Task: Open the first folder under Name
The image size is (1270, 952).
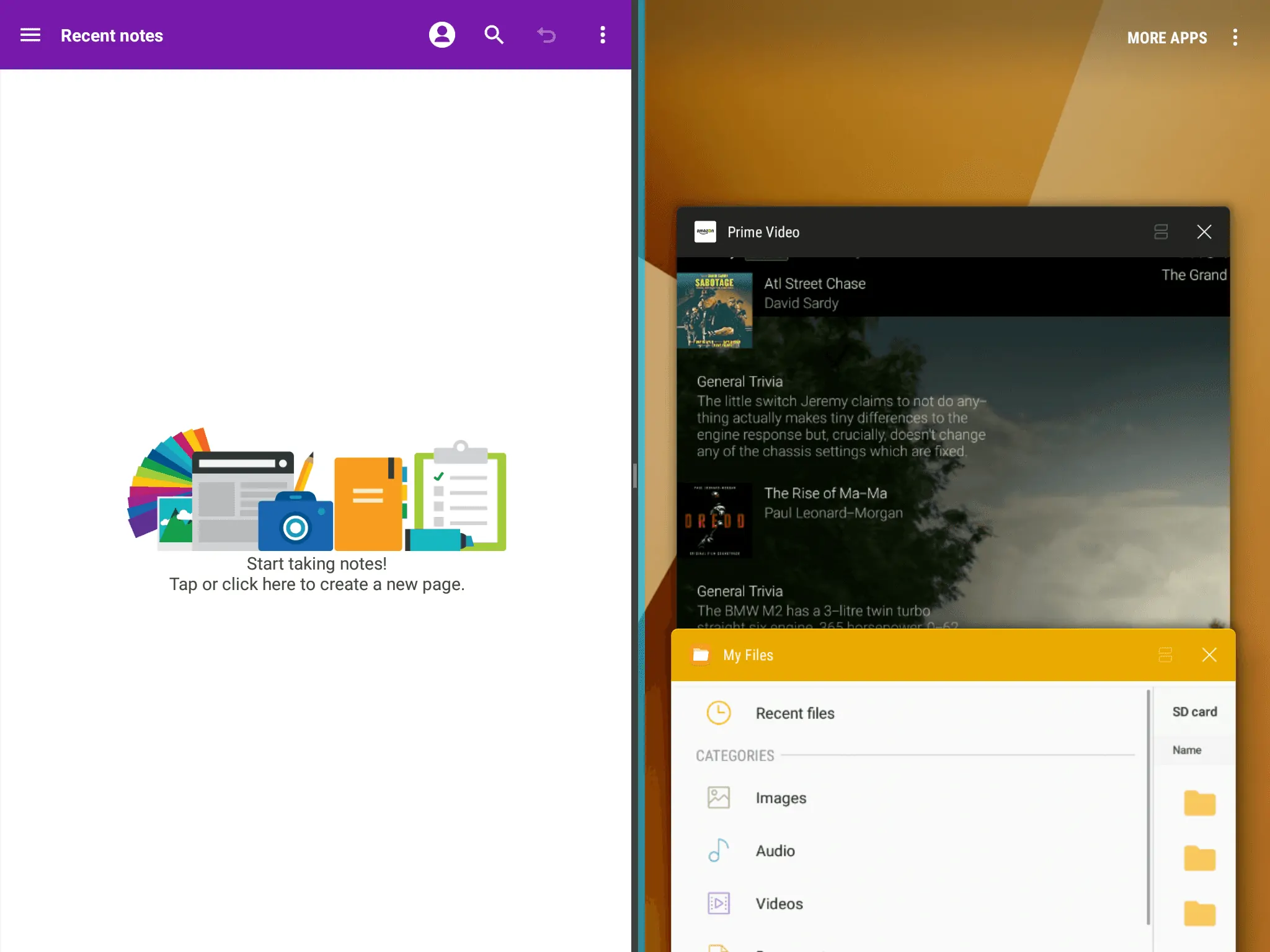Action: pos(1199,803)
